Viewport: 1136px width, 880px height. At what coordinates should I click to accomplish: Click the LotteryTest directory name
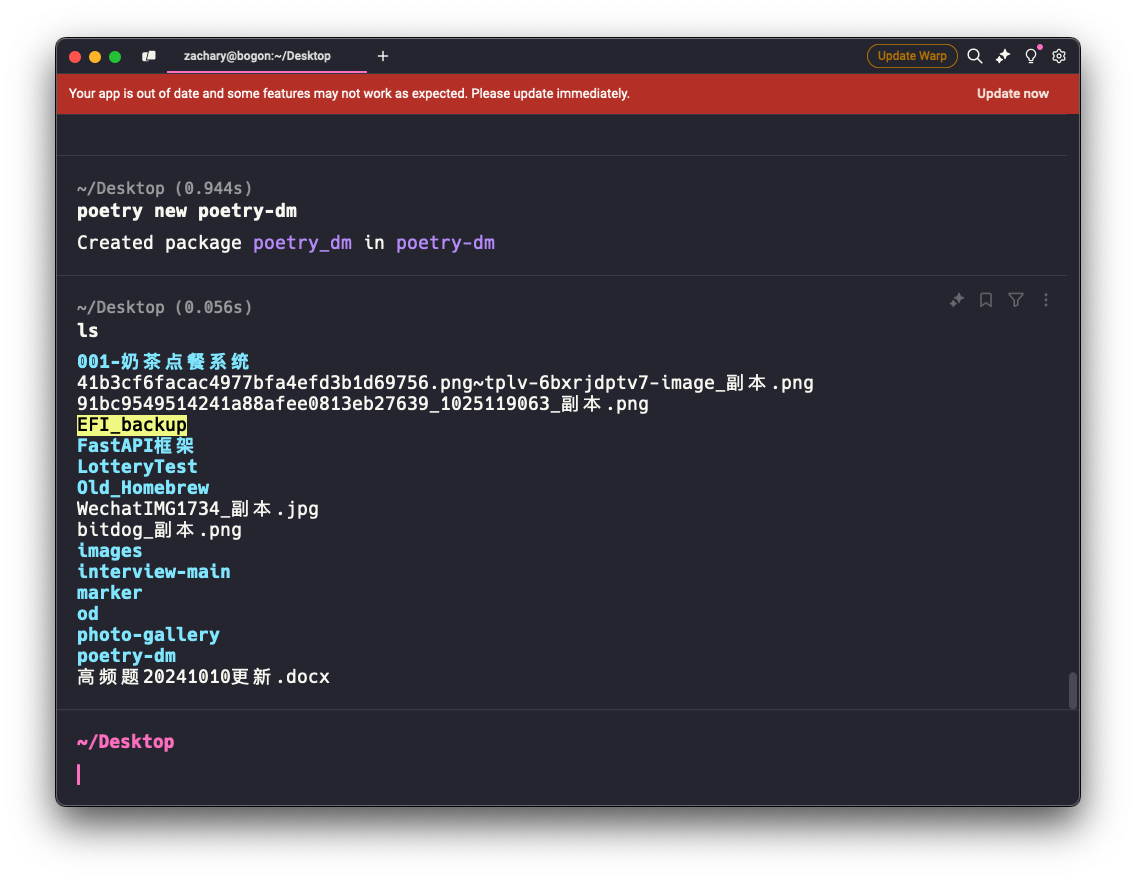tap(137, 466)
